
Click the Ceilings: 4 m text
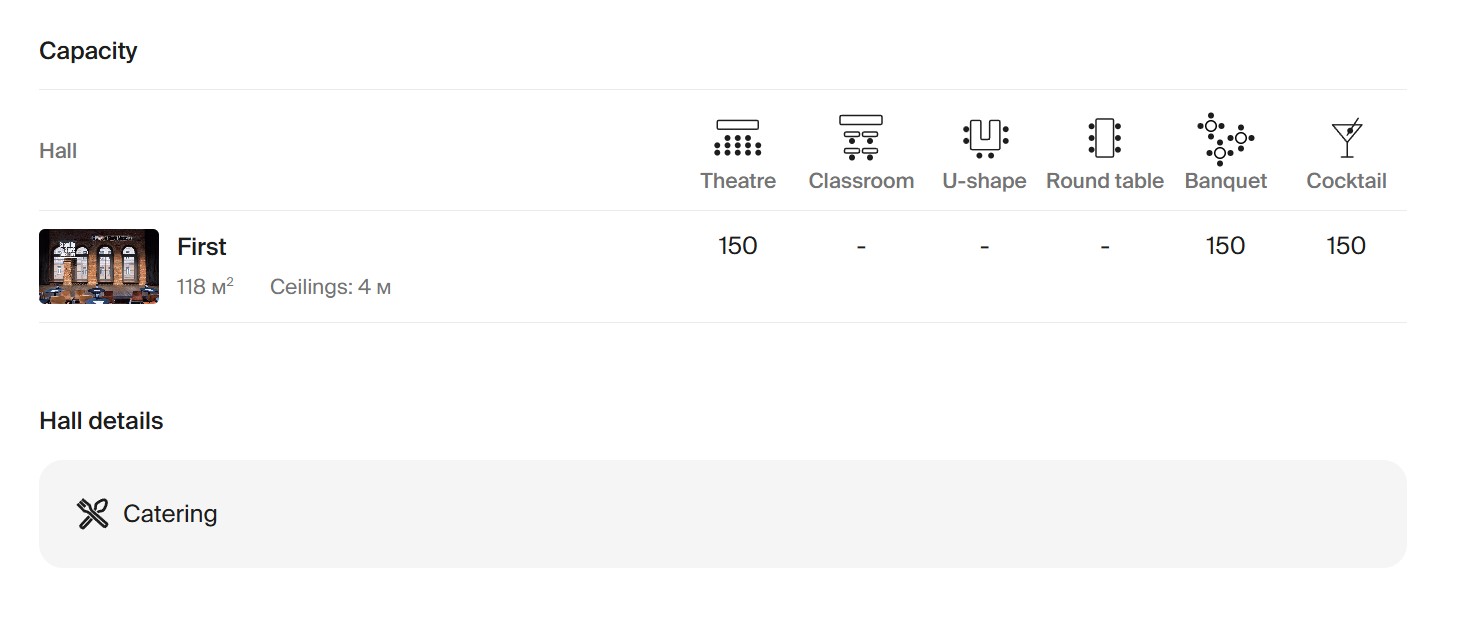[330, 288]
